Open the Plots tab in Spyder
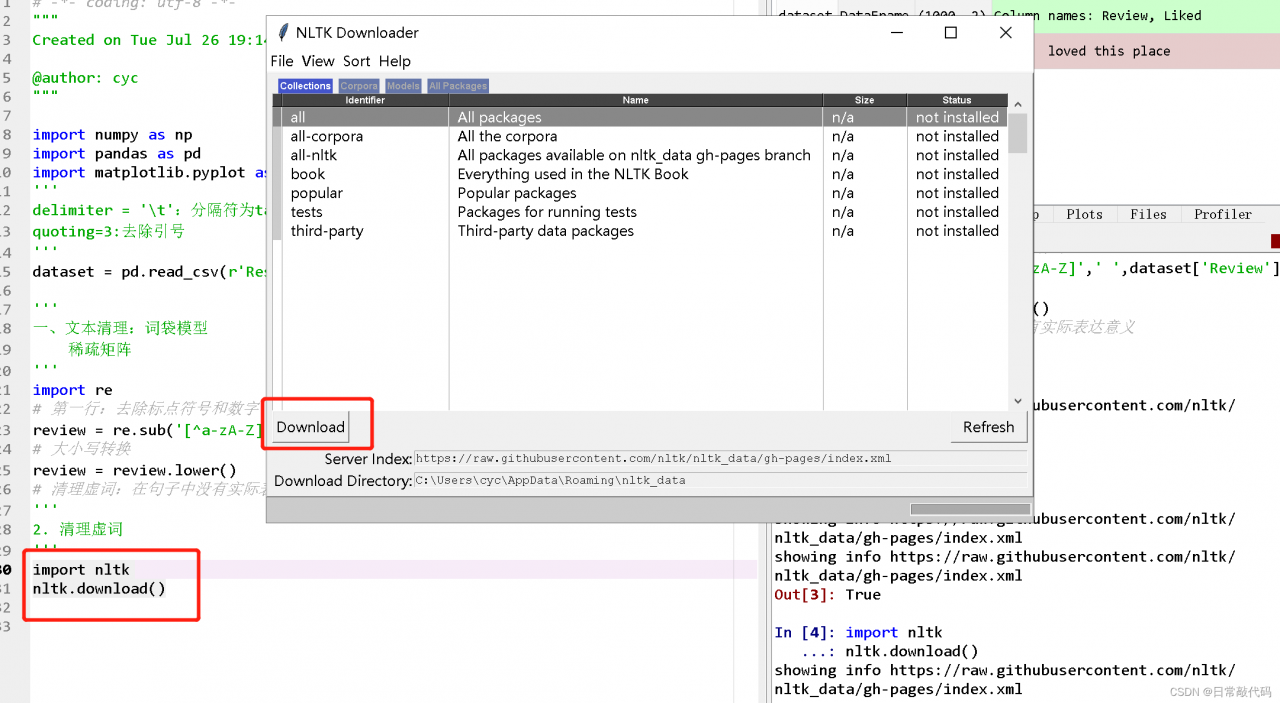 tap(1084, 214)
